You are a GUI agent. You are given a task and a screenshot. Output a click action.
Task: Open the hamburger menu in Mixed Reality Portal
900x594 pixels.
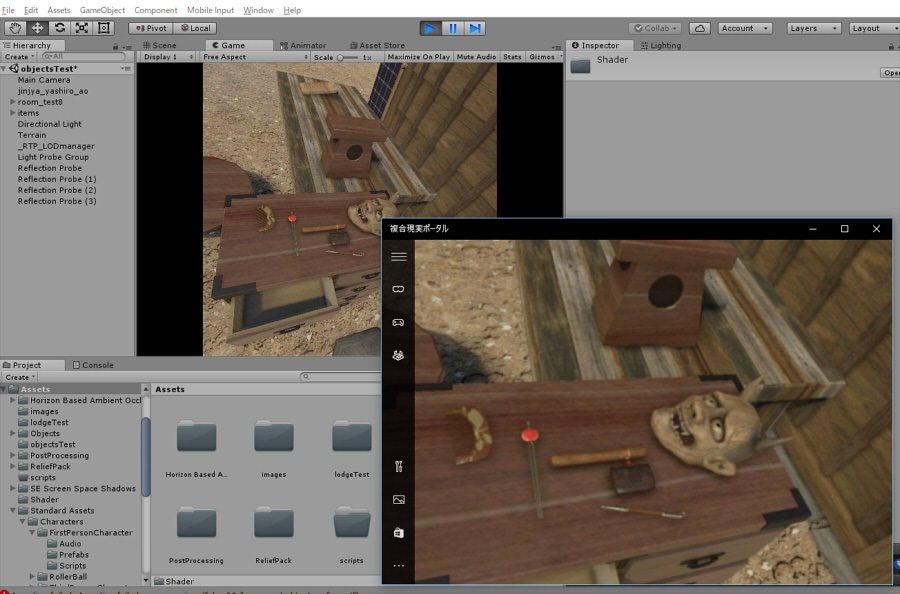[x=399, y=256]
